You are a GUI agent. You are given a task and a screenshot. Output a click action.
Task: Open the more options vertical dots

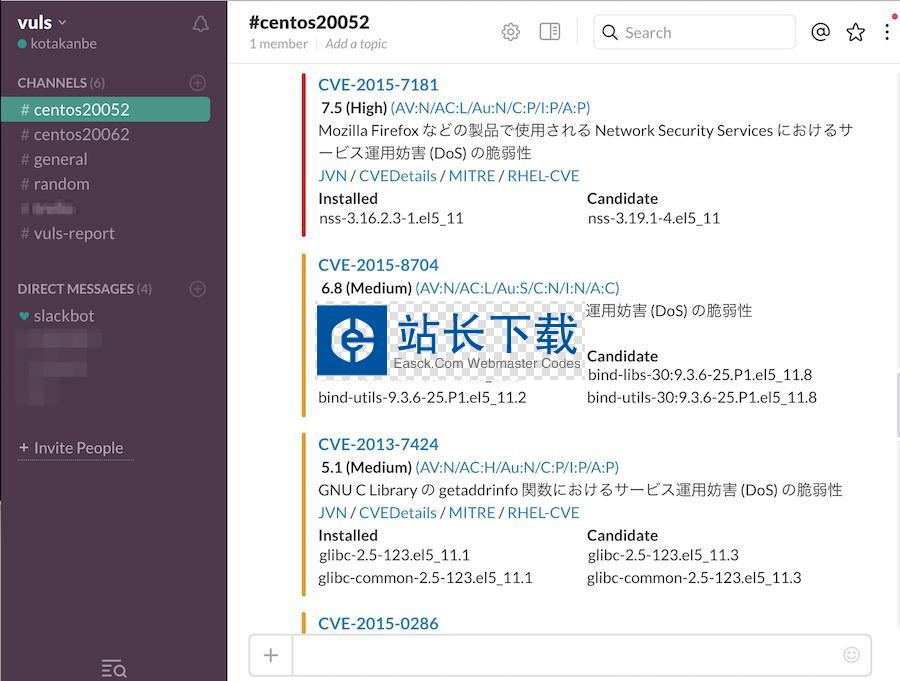tap(887, 32)
